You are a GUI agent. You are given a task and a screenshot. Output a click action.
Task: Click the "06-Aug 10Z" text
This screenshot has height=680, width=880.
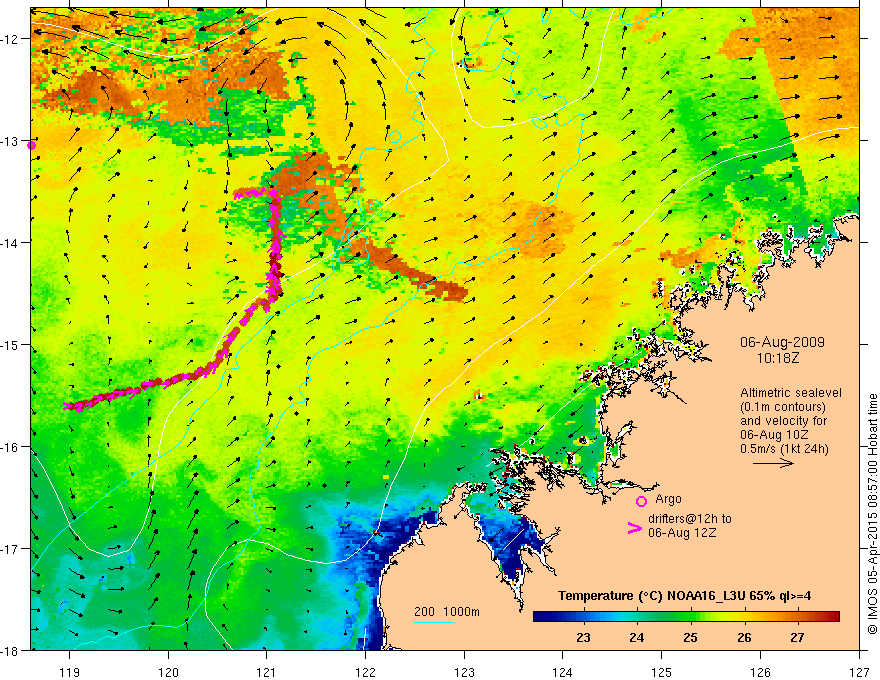click(x=774, y=435)
